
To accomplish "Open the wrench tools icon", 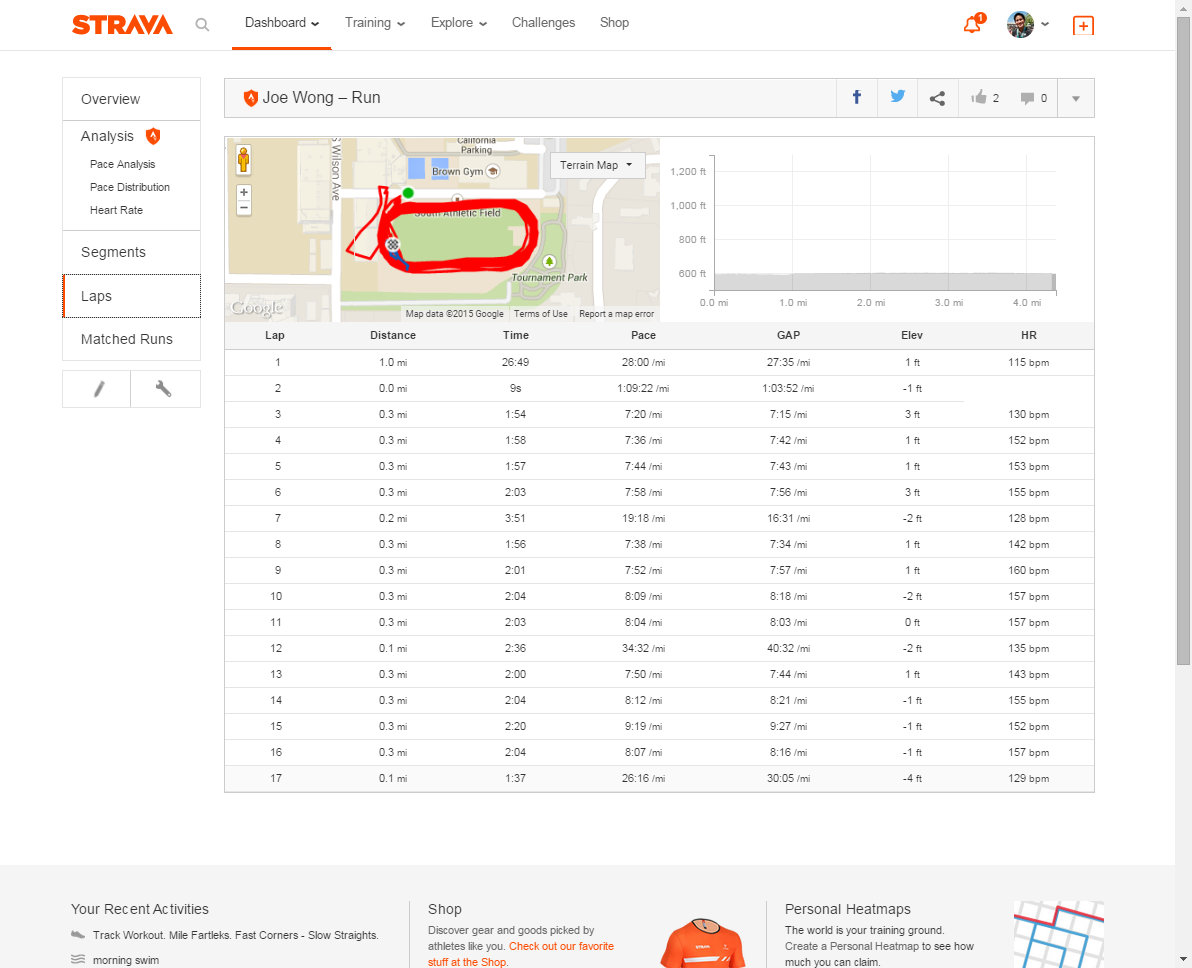I will [165, 389].
